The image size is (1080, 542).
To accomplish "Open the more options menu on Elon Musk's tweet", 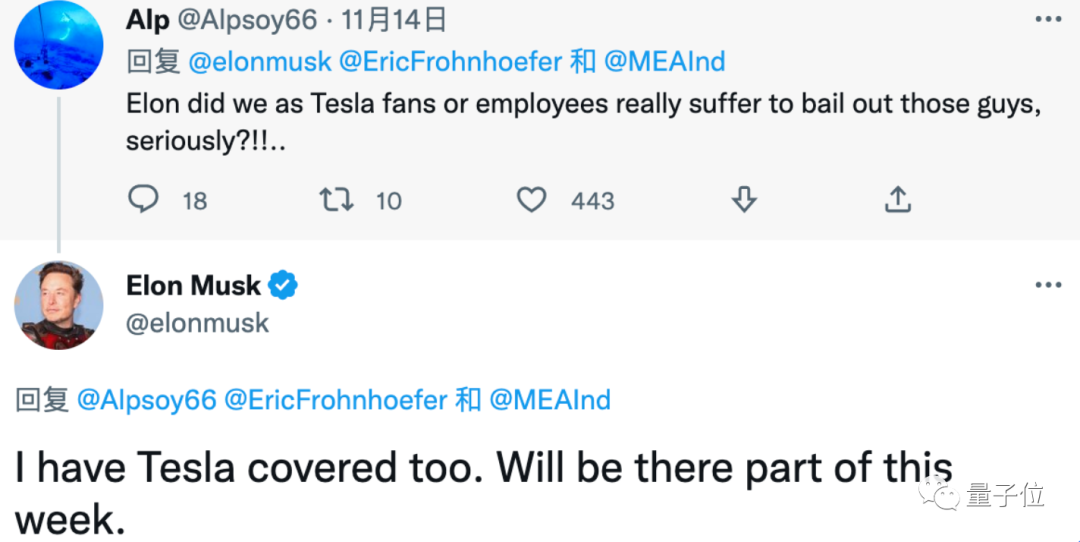I will pyautogui.click(x=1047, y=286).
